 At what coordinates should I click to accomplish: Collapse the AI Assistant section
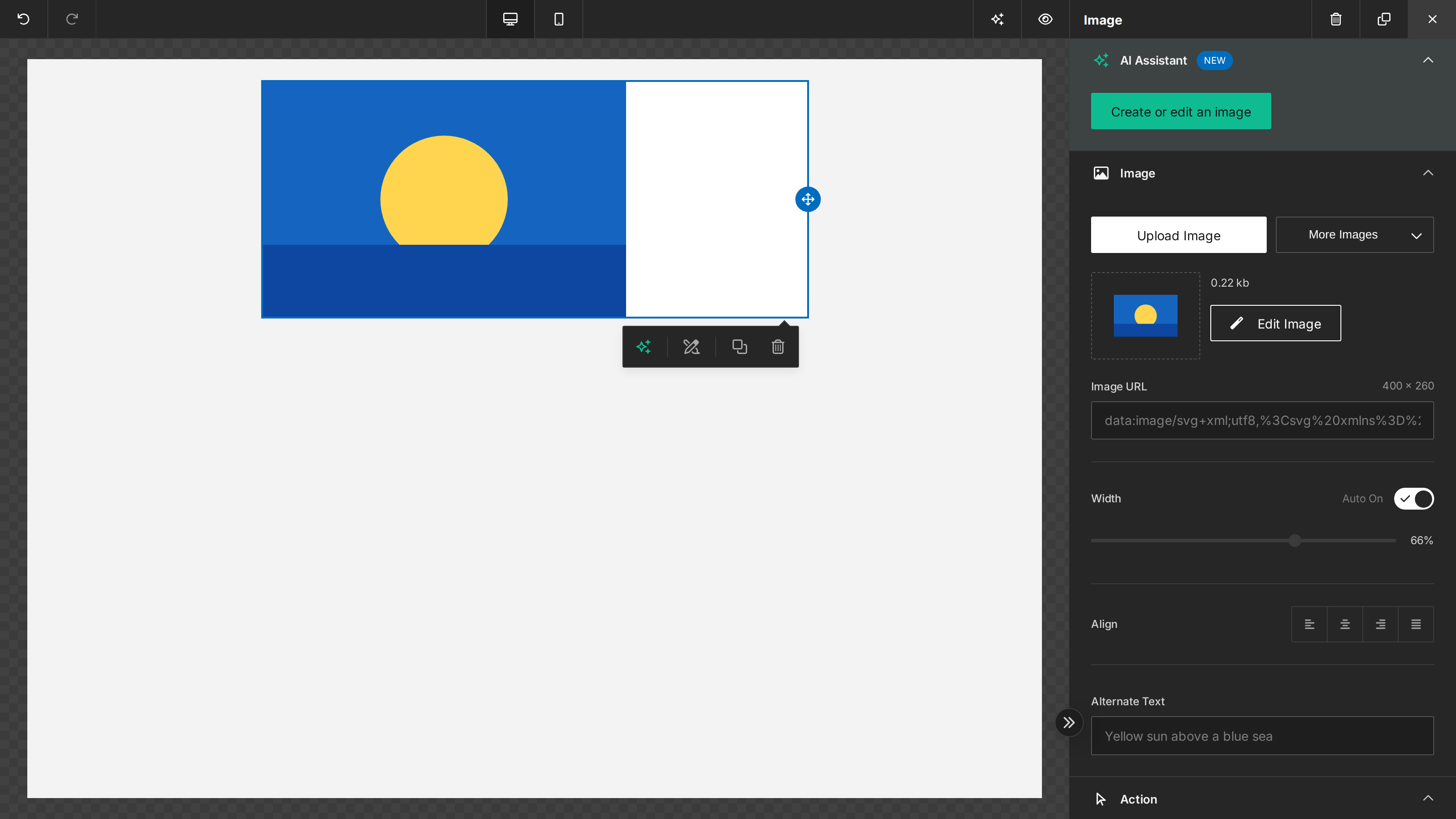(x=1428, y=60)
